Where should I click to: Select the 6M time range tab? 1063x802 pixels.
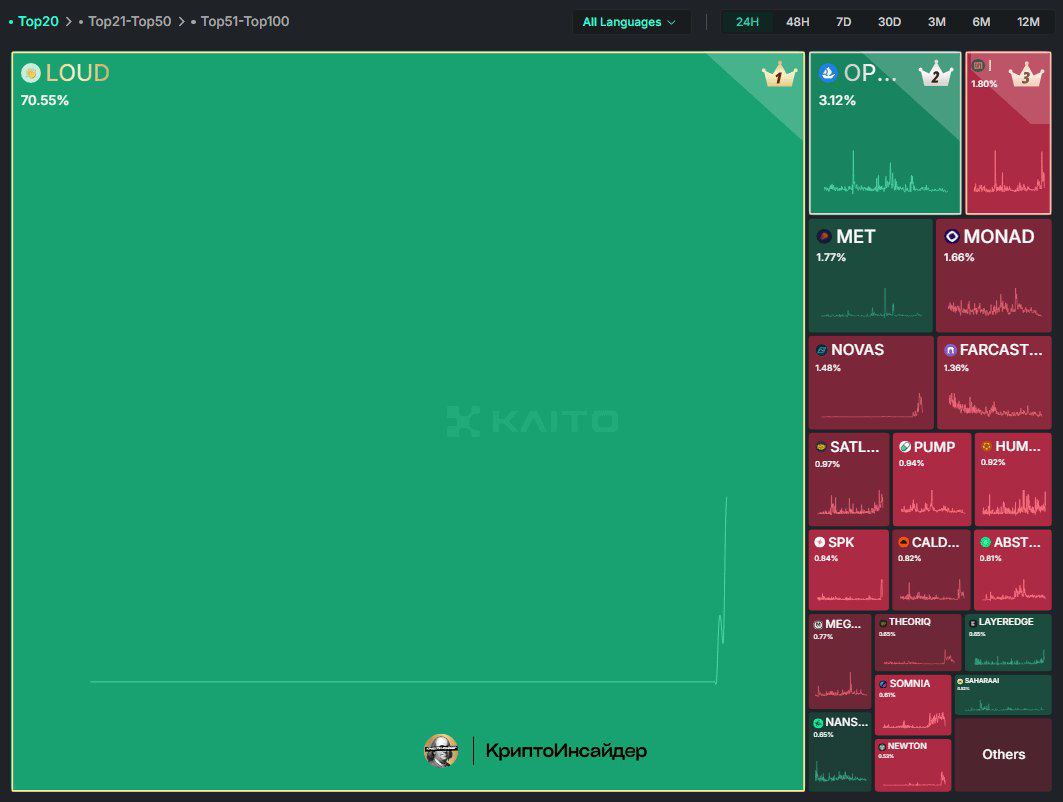[x=981, y=22]
